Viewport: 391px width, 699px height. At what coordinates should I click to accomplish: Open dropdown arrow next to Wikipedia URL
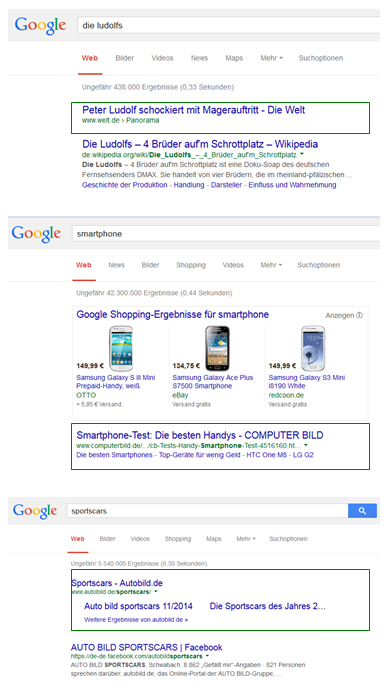coord(302,154)
